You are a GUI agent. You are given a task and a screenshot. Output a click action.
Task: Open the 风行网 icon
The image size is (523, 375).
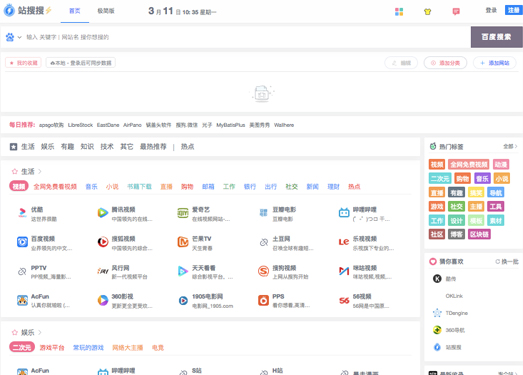click(x=103, y=271)
